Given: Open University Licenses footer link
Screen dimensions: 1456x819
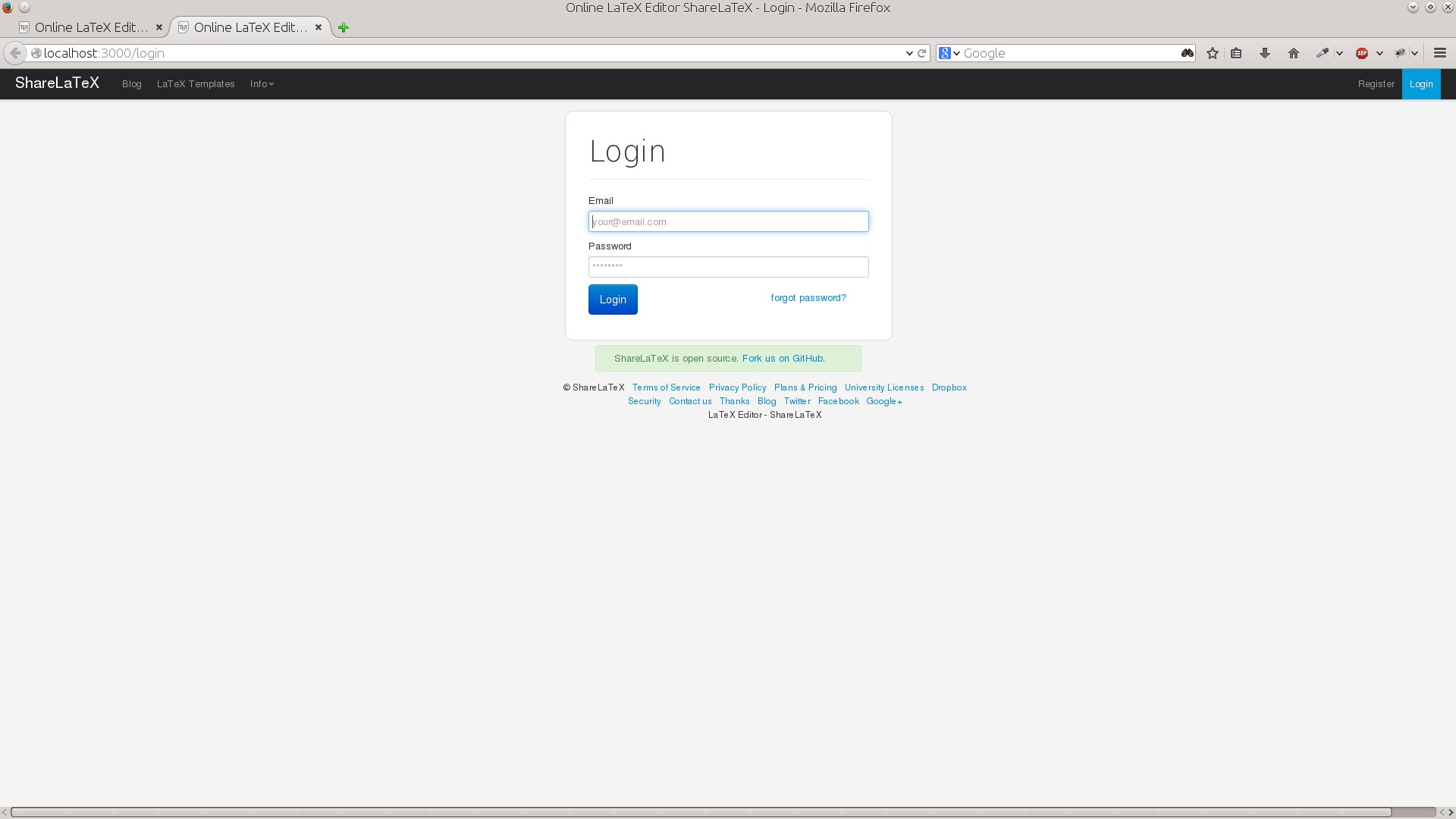Looking at the screenshot, I should [x=884, y=388].
